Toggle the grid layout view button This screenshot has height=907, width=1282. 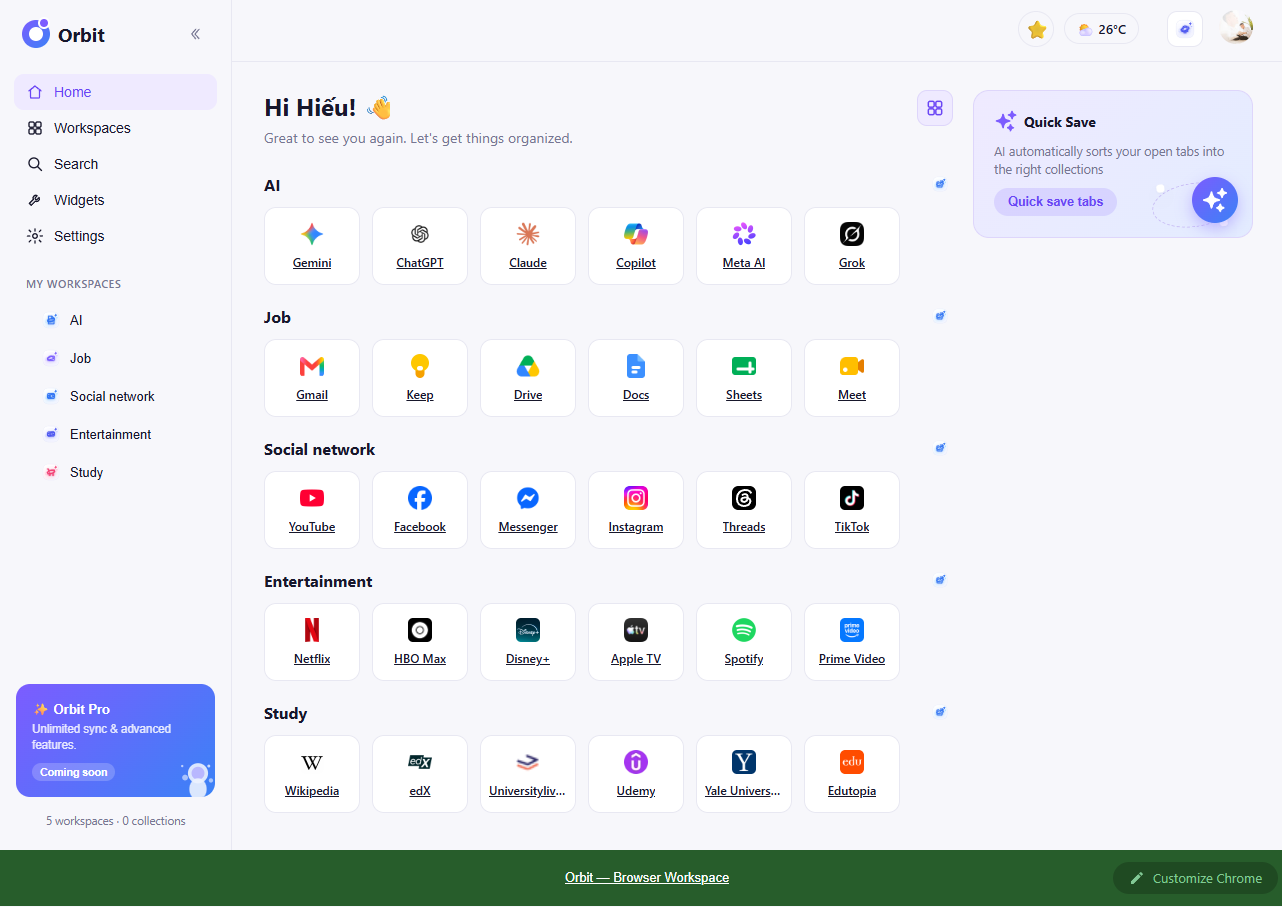click(x=935, y=108)
